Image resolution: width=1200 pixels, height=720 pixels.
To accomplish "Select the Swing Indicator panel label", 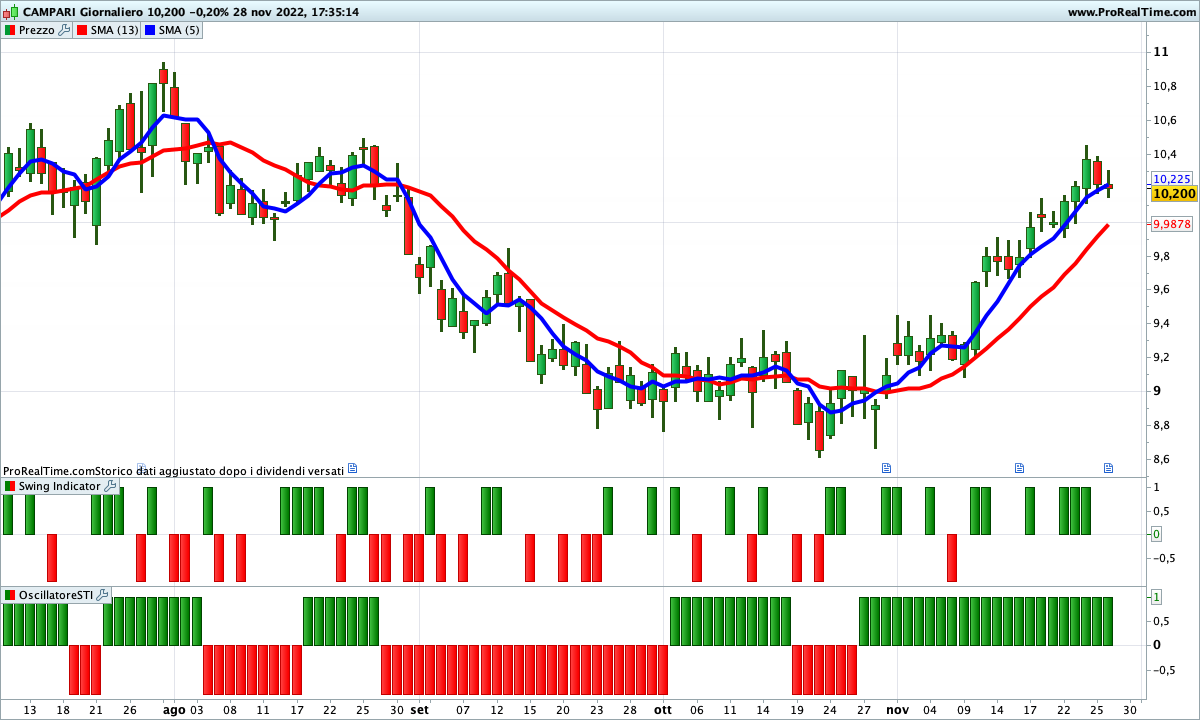I will tap(60, 486).
